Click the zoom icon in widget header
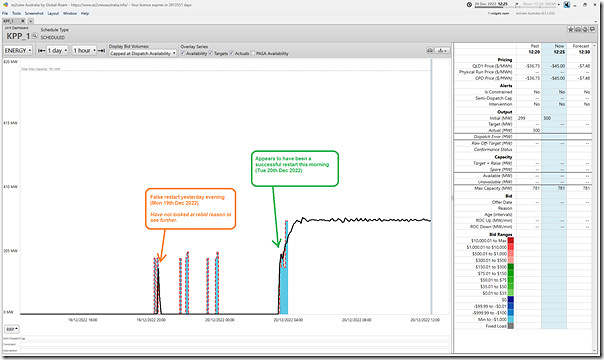The width and height of the screenshot is (604, 360). pyautogui.click(x=585, y=29)
